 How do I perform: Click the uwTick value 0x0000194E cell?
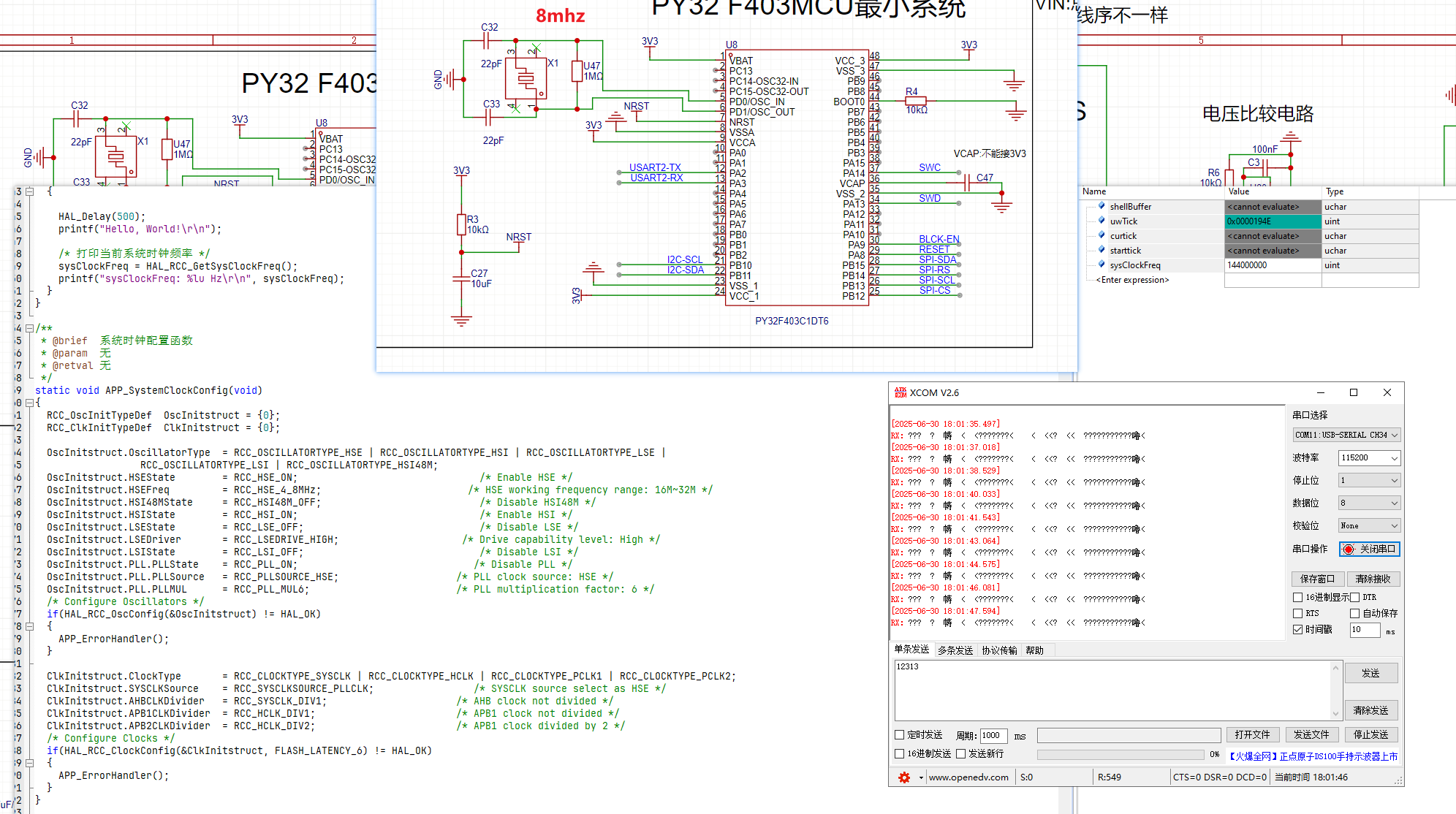coord(1273,221)
